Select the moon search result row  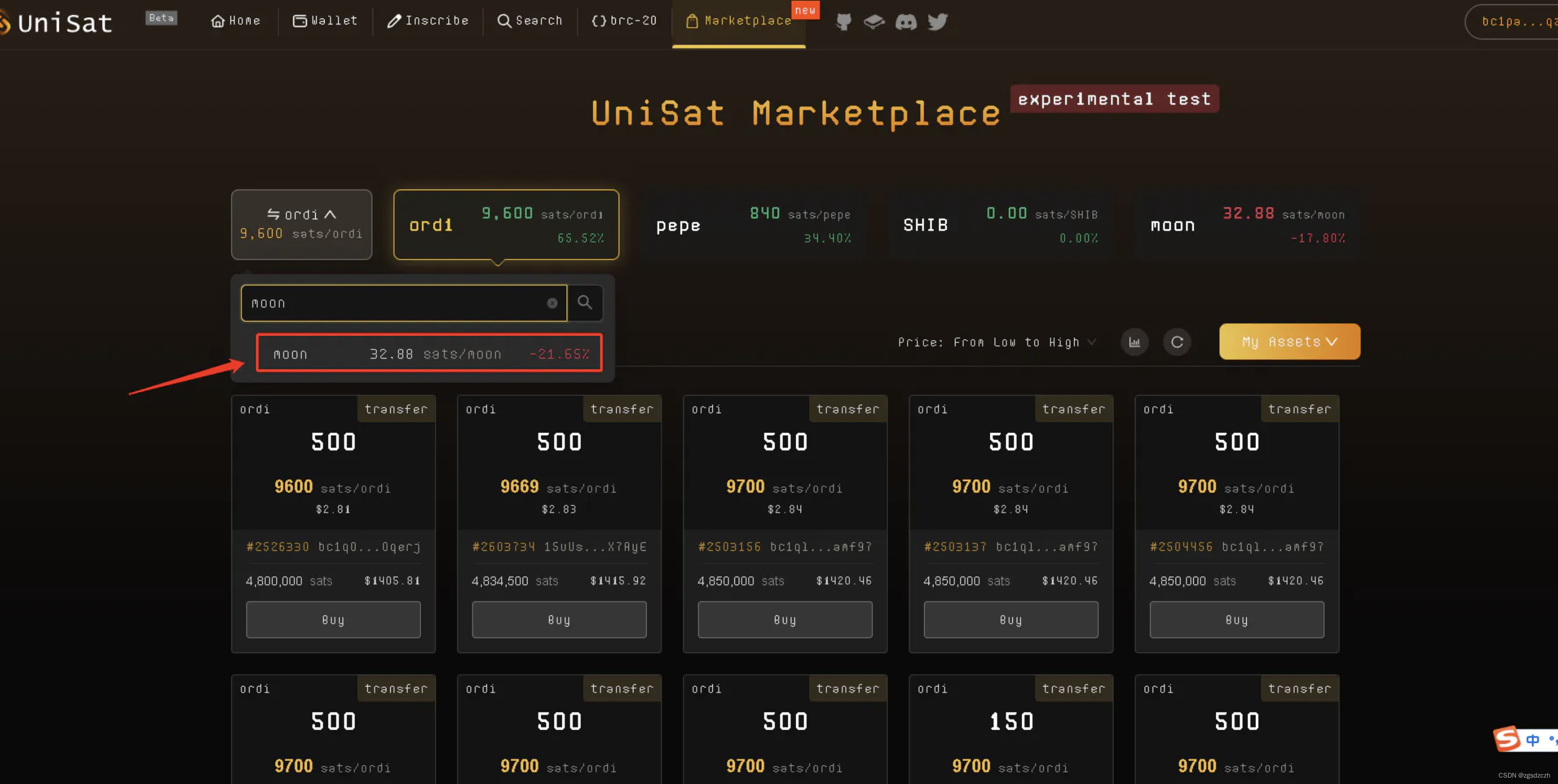click(429, 353)
